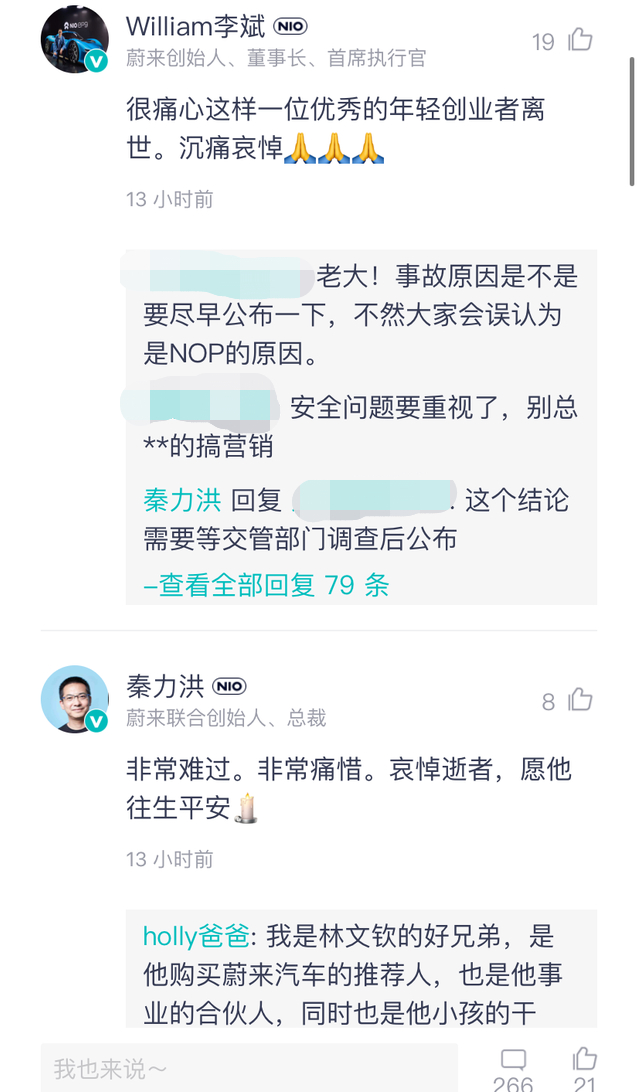Tap the thumbs-up icon in bottom bar
The width and height of the screenshot is (638, 1092).
tap(584, 1060)
